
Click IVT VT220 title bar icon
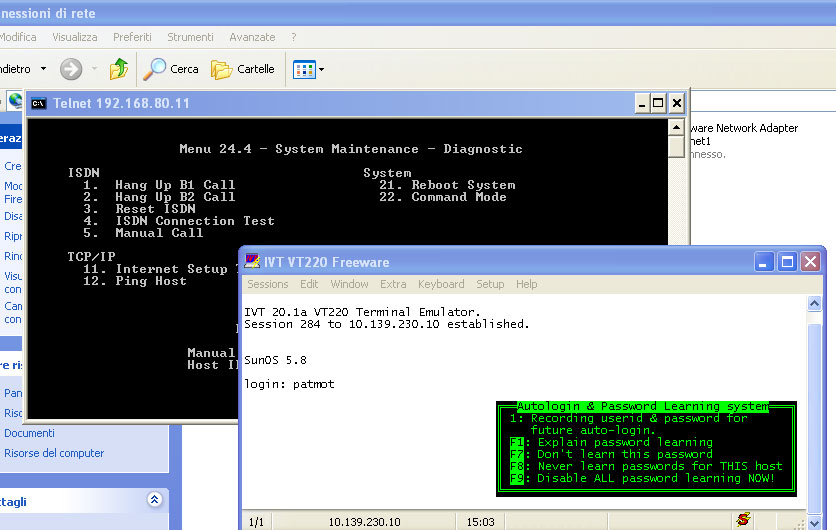(x=252, y=261)
